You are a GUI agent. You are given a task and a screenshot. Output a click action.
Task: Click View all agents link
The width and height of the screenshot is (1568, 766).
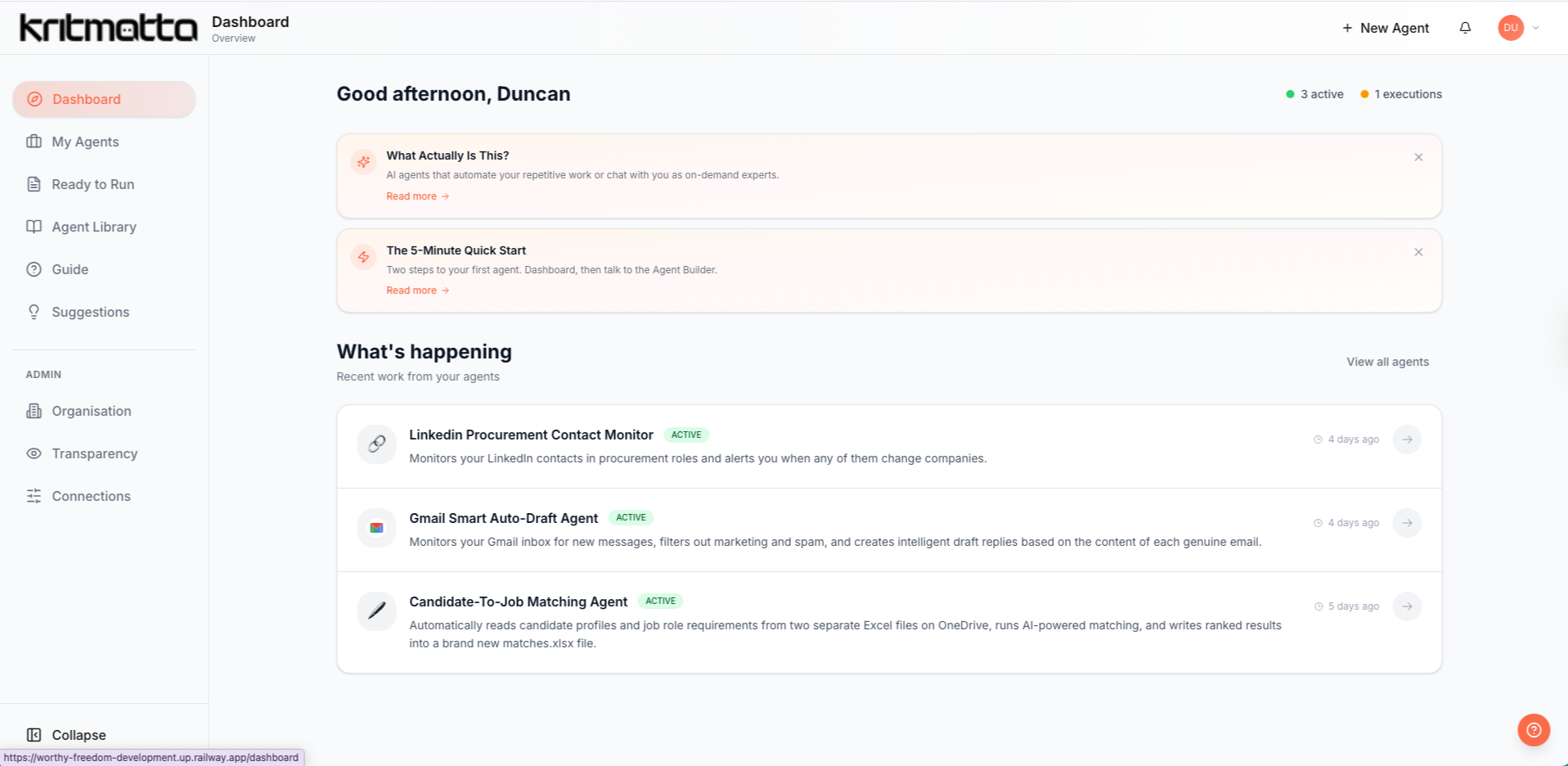1387,362
